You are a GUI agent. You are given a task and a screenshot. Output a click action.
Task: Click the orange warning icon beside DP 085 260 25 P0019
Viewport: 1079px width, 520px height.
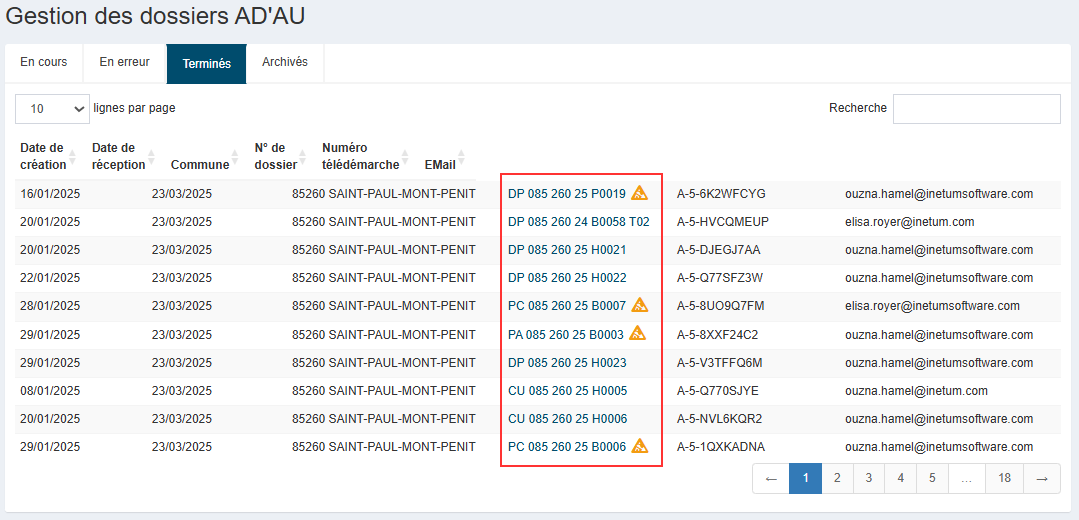click(x=640, y=193)
